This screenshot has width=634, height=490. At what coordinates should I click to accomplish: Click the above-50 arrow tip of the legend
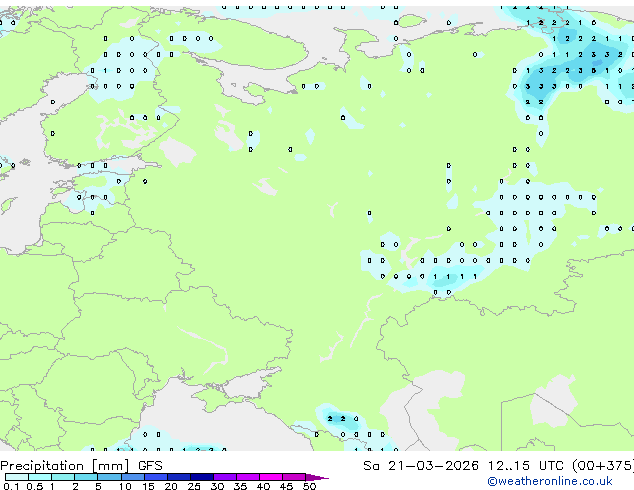pos(317,477)
